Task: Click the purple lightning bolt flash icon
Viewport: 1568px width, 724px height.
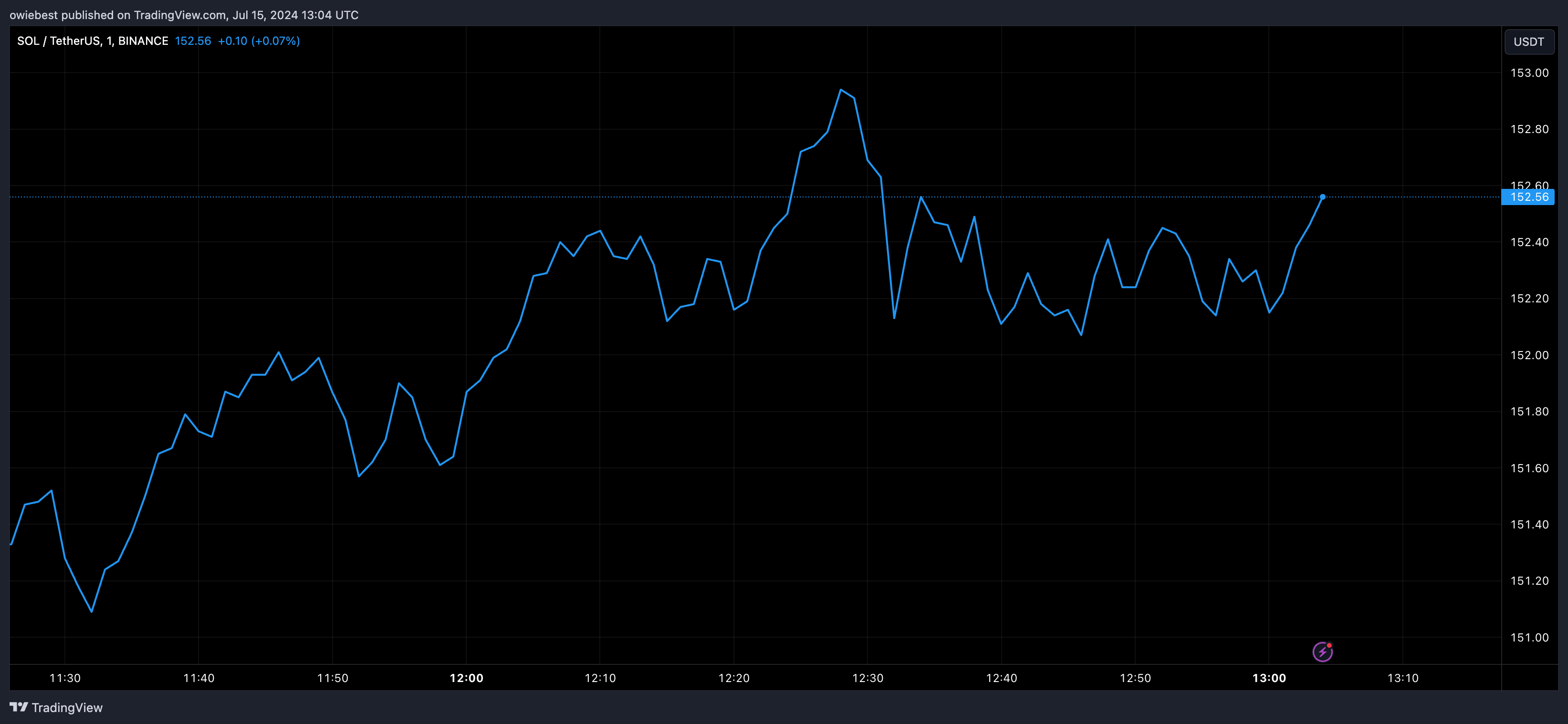Action: click(x=1322, y=652)
